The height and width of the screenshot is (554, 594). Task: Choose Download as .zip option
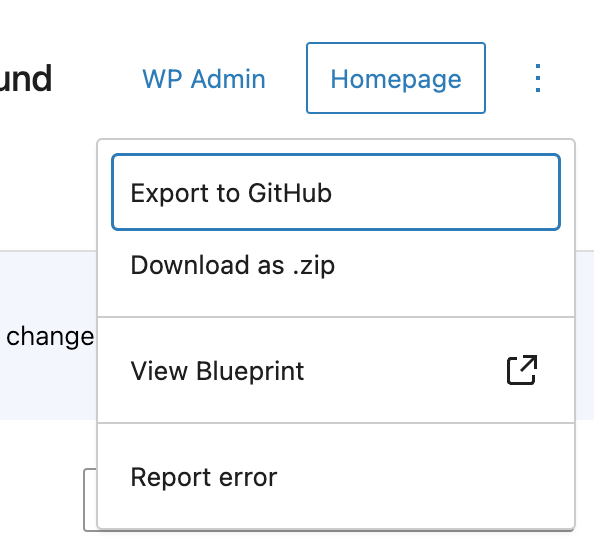(336, 265)
